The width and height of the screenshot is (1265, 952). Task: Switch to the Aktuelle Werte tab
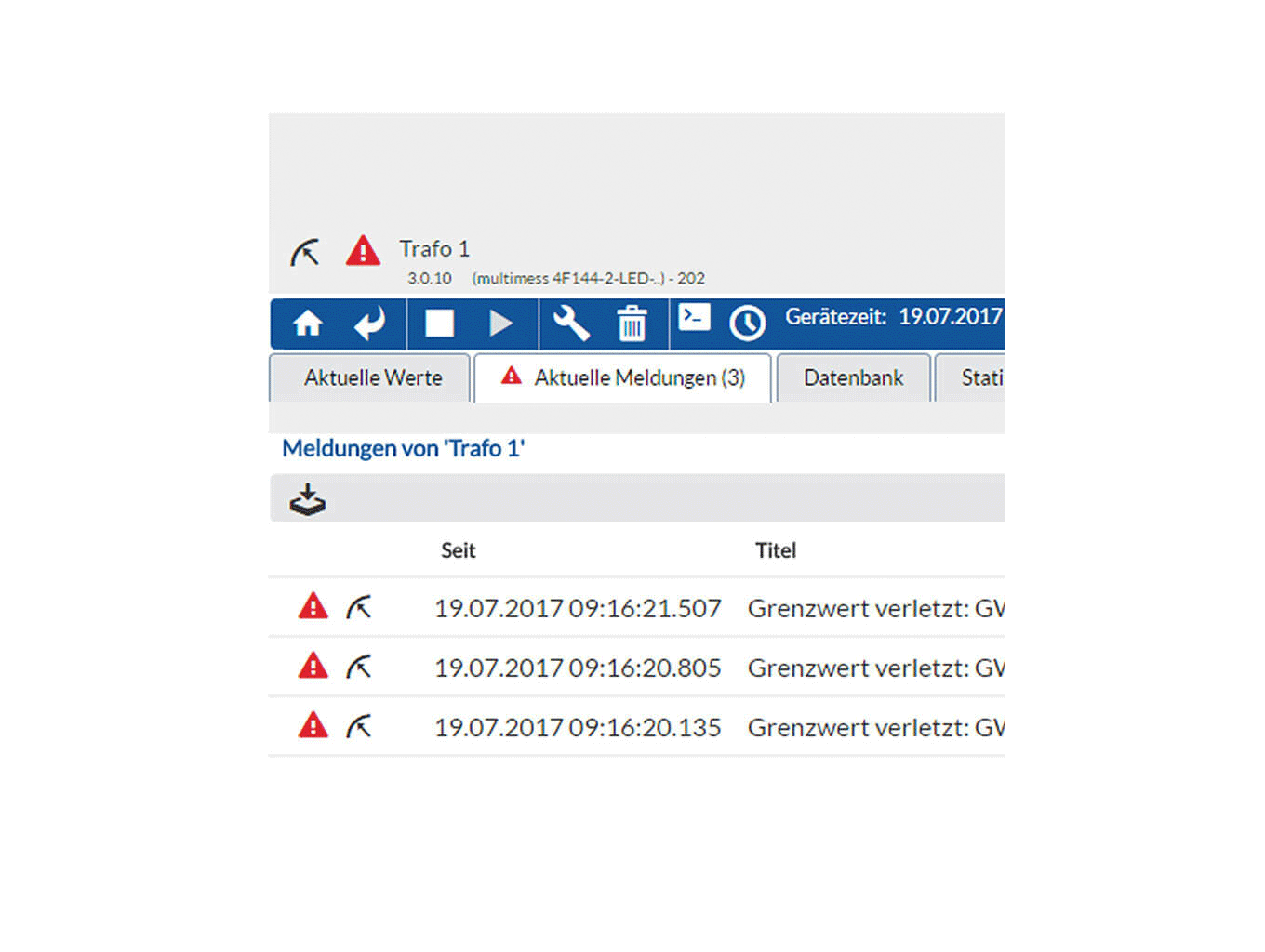[370, 377]
